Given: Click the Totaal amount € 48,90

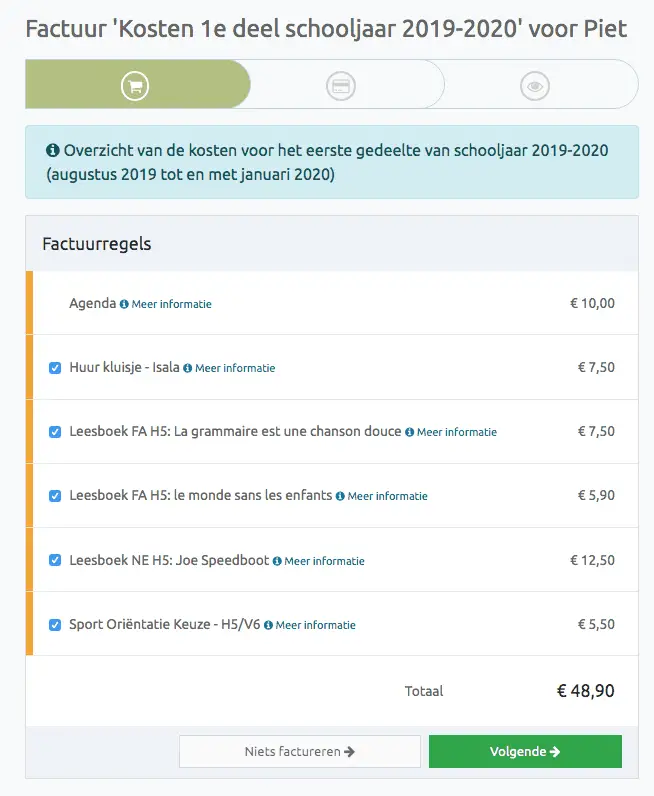Looking at the screenshot, I should 585,690.
